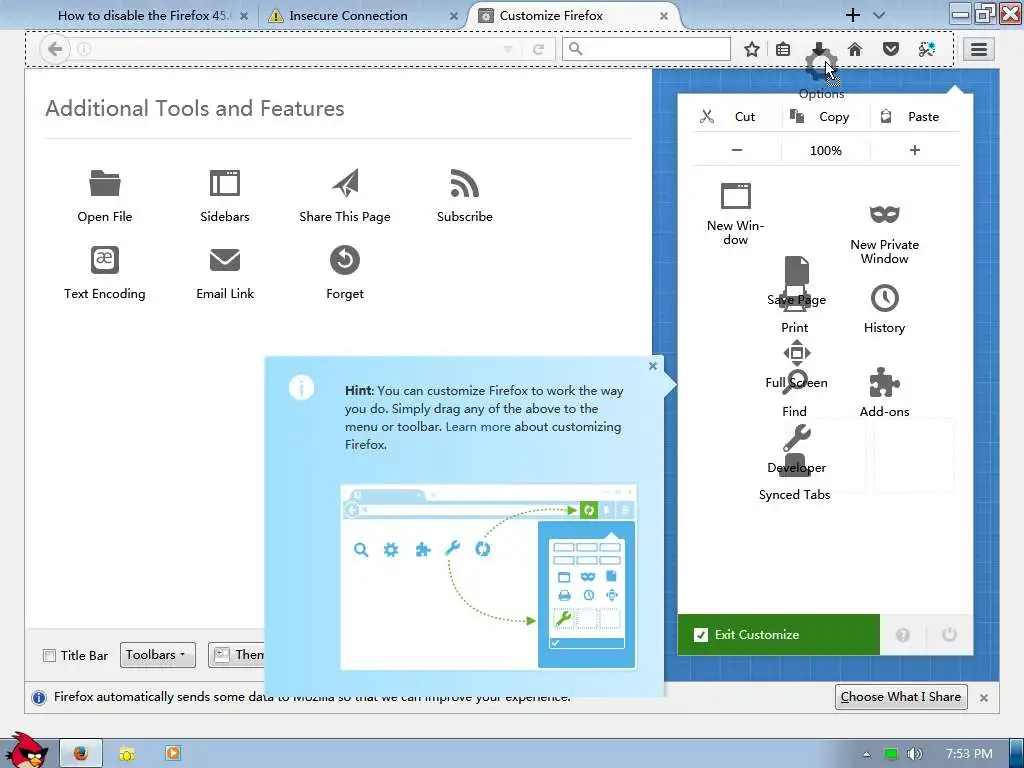
Task: Click Cut in the edit controls
Action: point(736,117)
